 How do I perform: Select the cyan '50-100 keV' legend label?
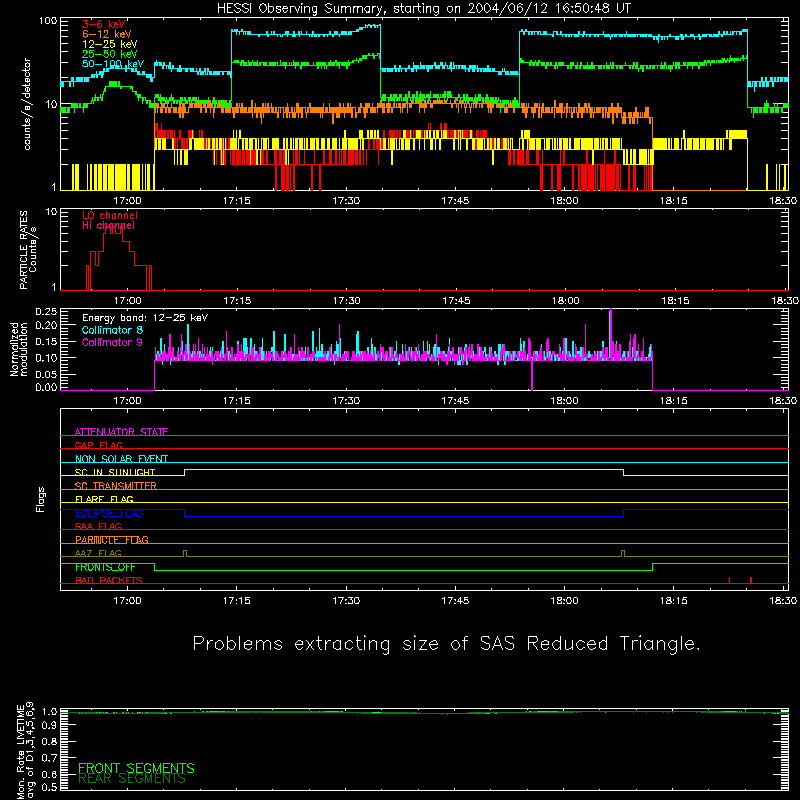tap(112, 64)
